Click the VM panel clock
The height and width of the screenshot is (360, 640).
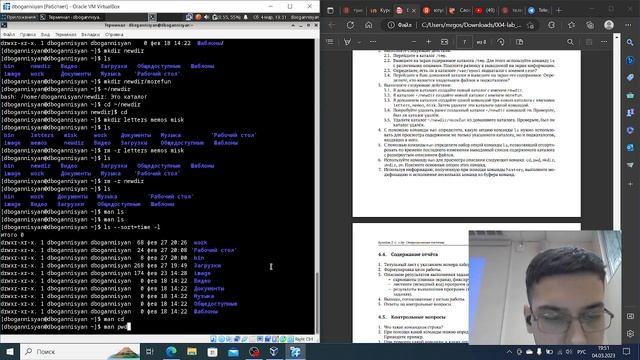point(270,17)
